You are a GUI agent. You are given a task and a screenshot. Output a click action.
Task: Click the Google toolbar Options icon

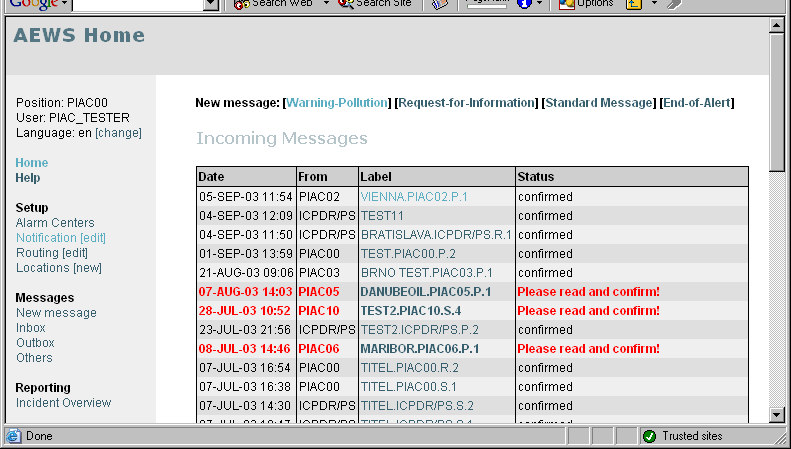click(x=586, y=4)
